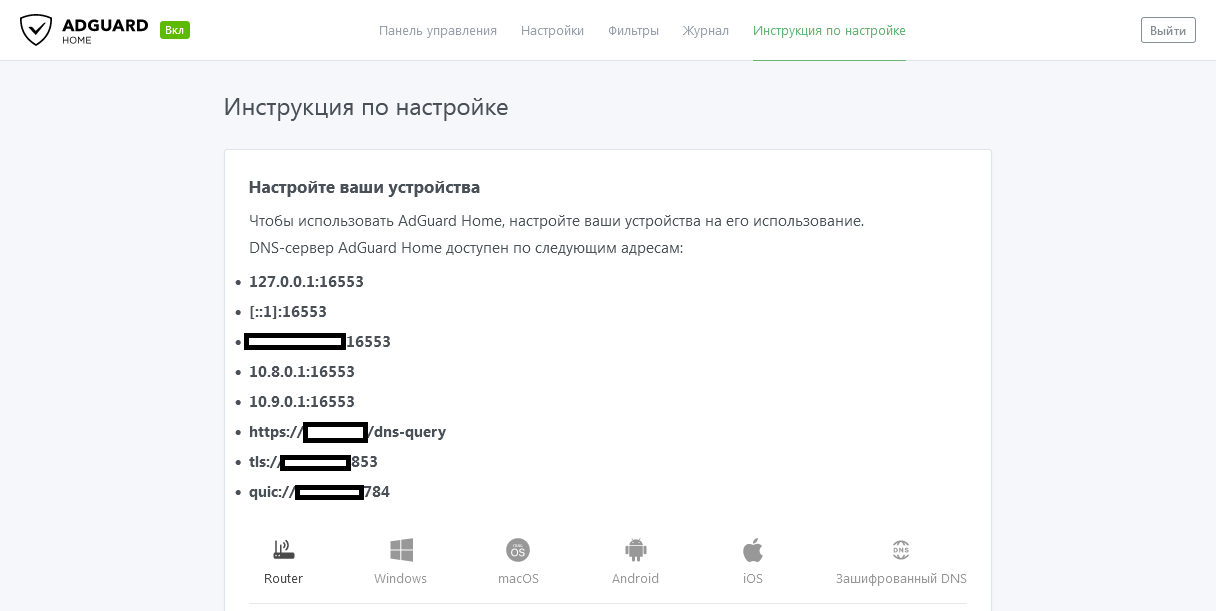
Task: Select the Windows icon
Action: pyautogui.click(x=400, y=550)
